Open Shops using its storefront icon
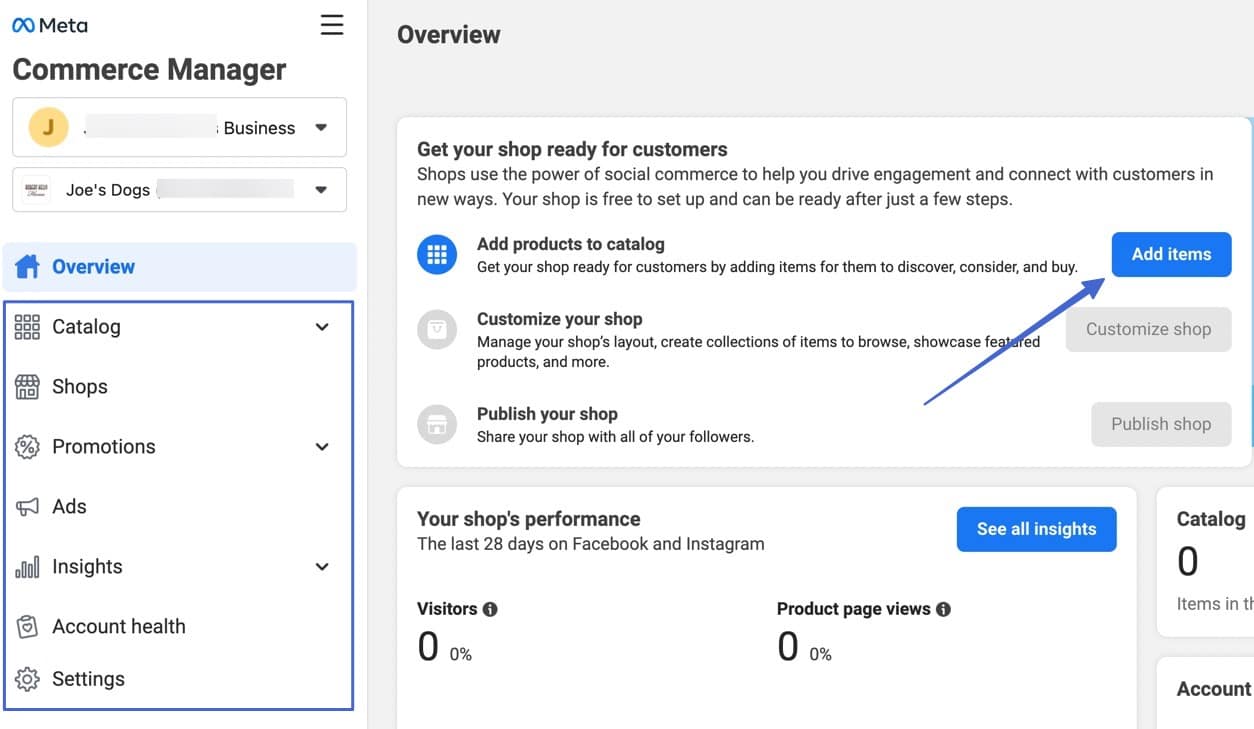The width and height of the screenshot is (1254, 729). click(27, 386)
